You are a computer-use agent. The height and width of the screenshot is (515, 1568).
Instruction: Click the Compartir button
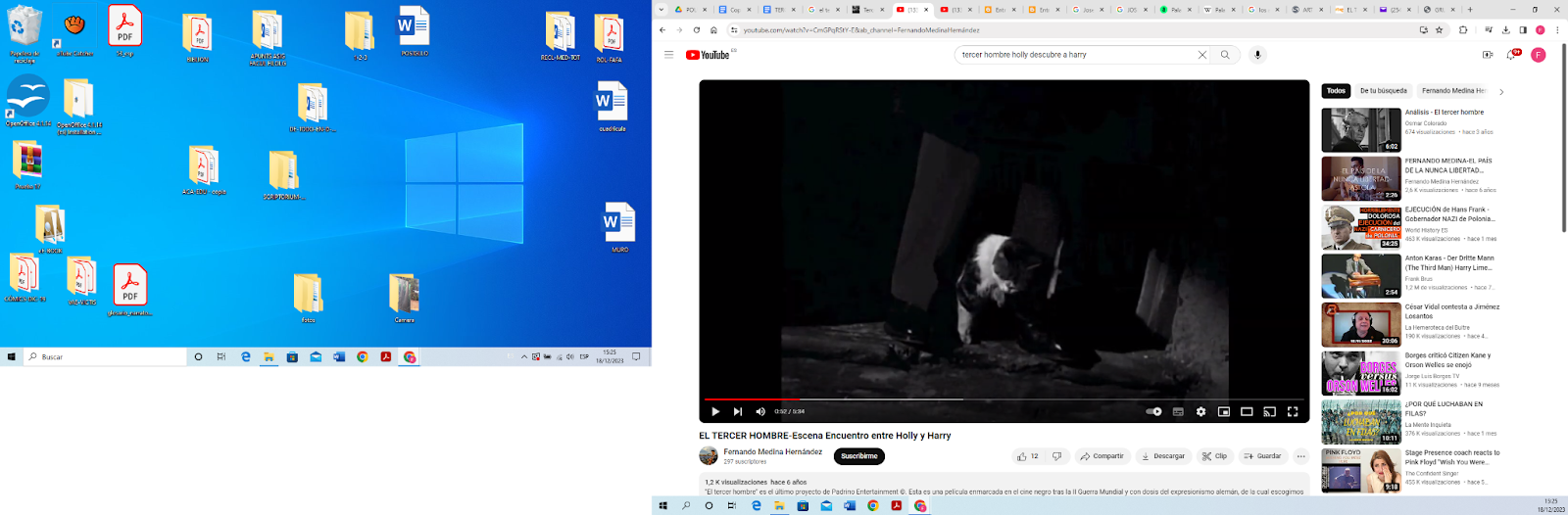click(1102, 456)
